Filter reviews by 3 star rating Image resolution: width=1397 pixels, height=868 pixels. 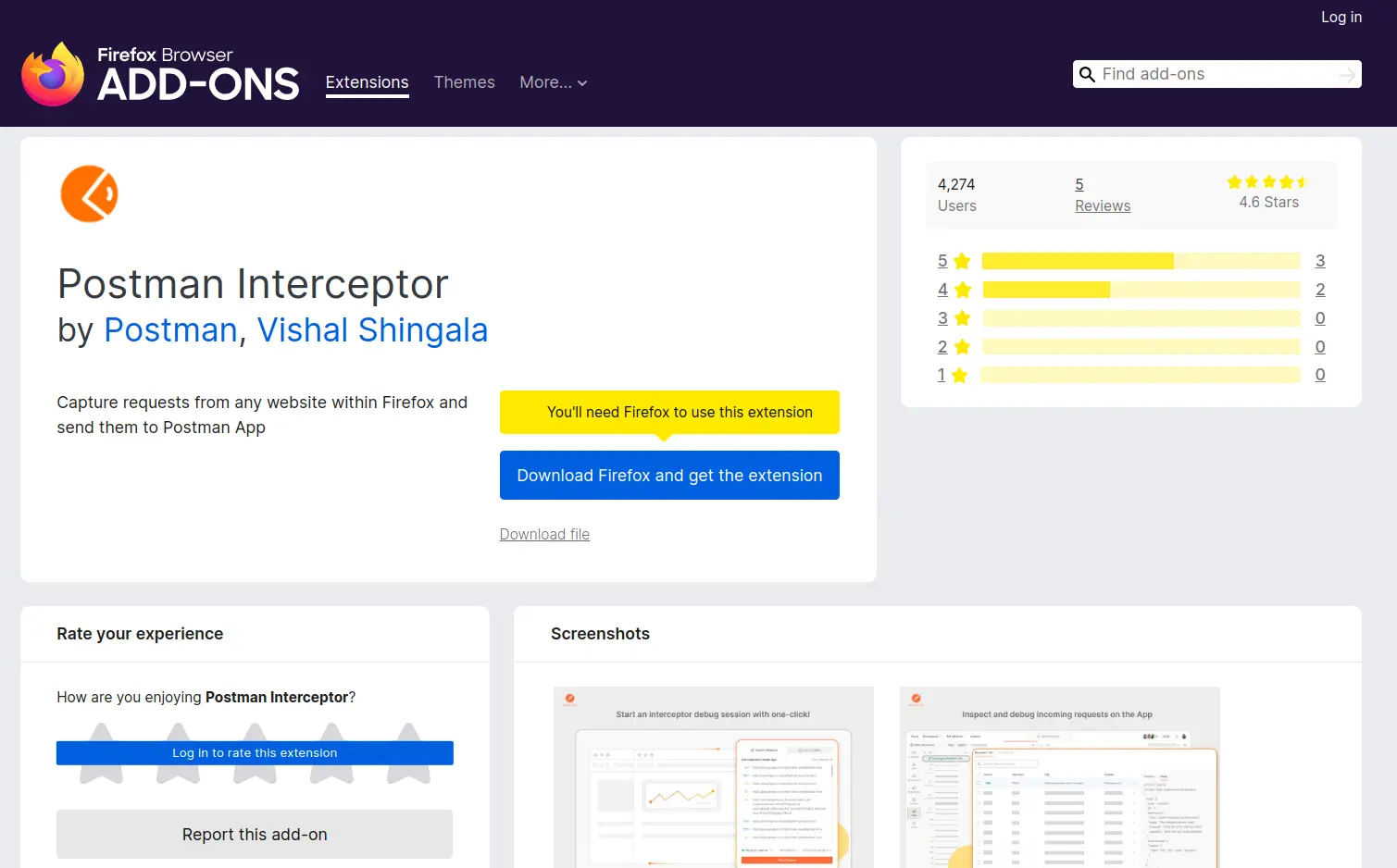(x=954, y=318)
